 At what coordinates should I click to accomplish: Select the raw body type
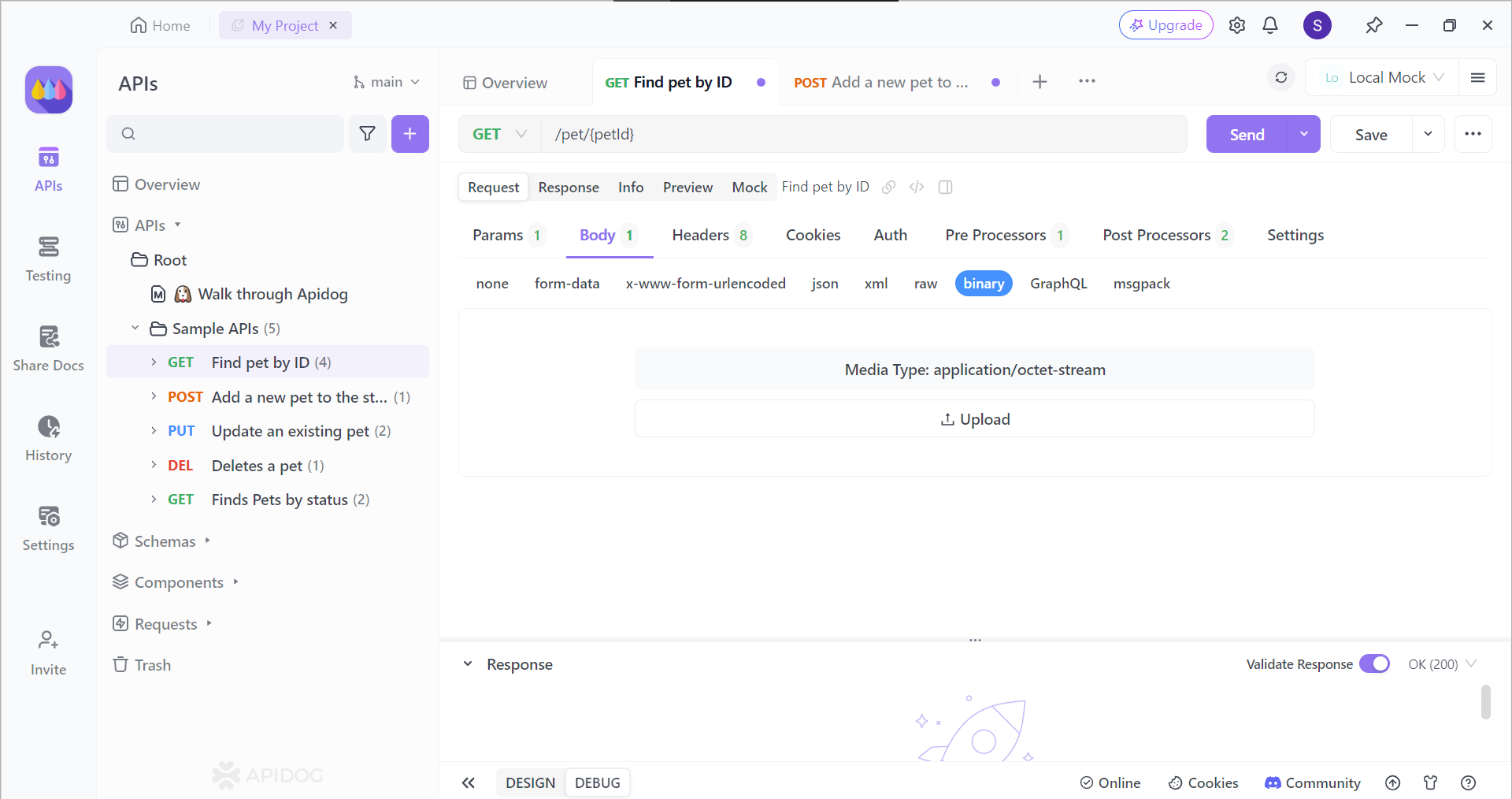tap(926, 284)
